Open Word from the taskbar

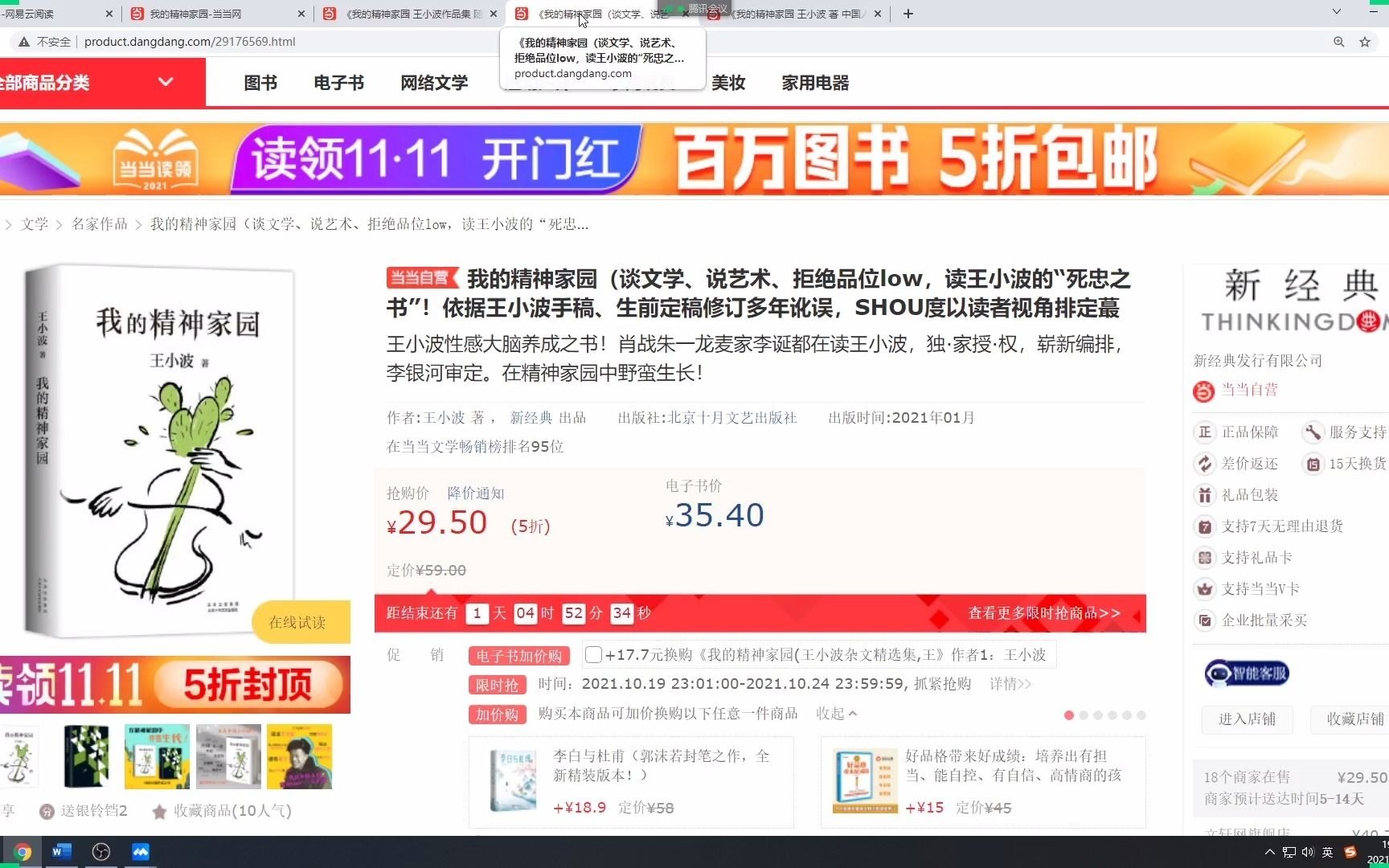click(61, 852)
